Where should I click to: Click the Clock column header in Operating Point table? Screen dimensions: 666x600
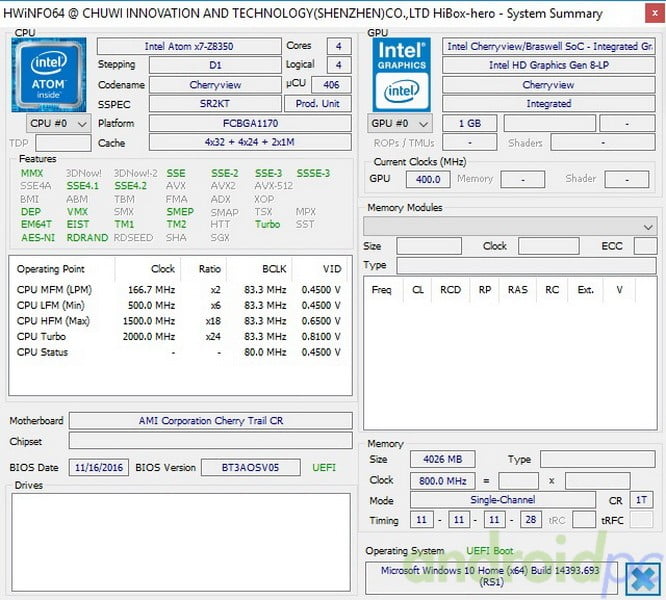click(x=163, y=269)
